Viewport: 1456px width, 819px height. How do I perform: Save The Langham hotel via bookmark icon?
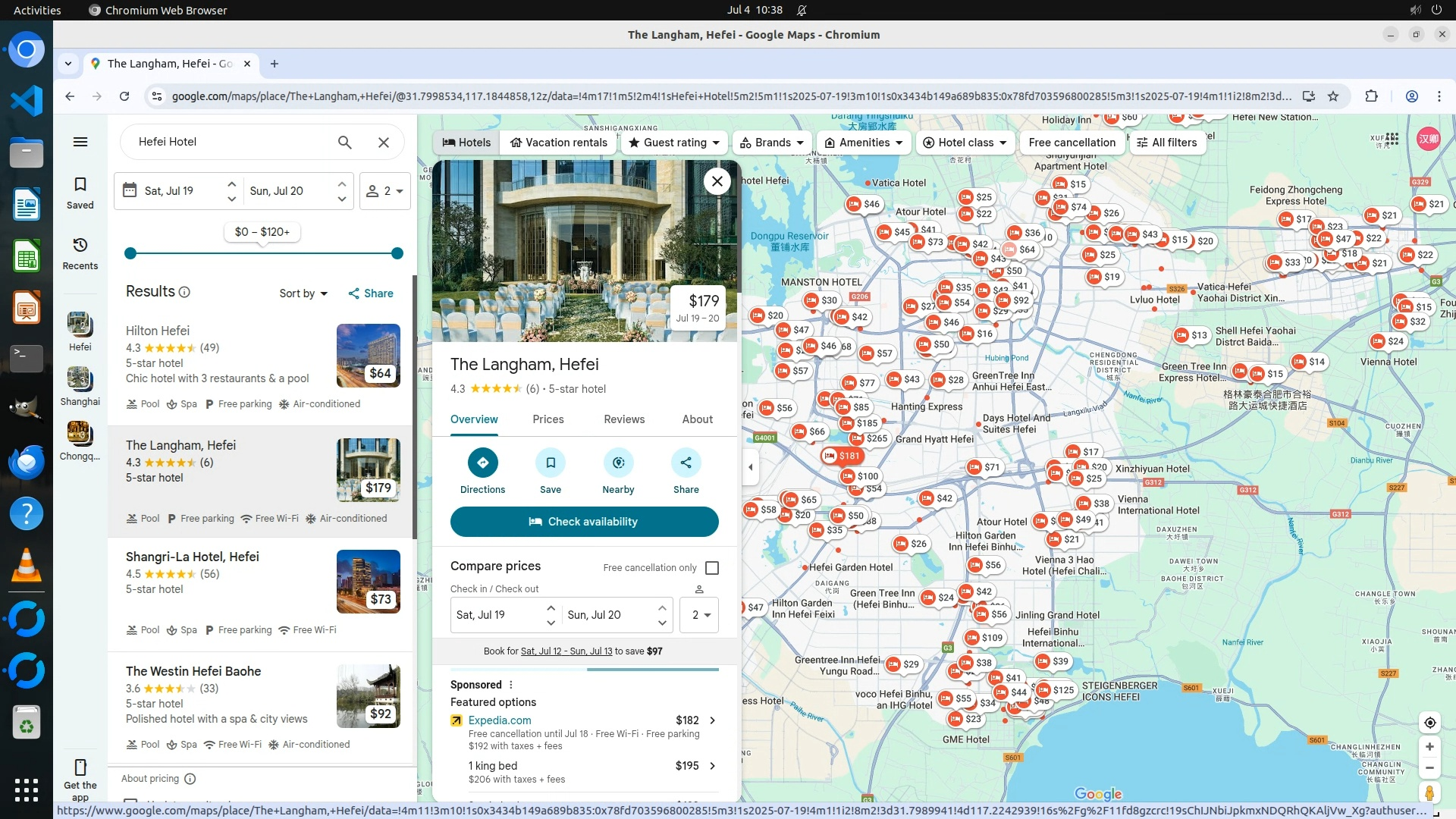pos(551,463)
